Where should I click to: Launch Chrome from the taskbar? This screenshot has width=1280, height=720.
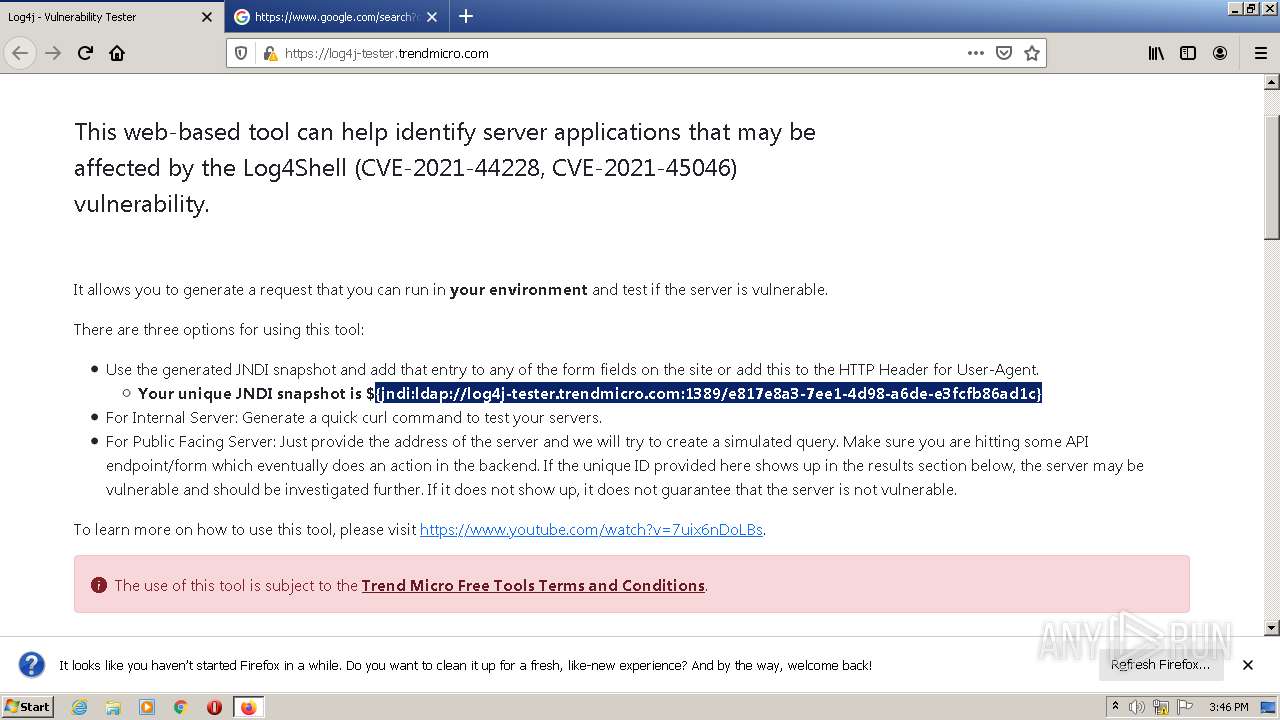[x=181, y=707]
